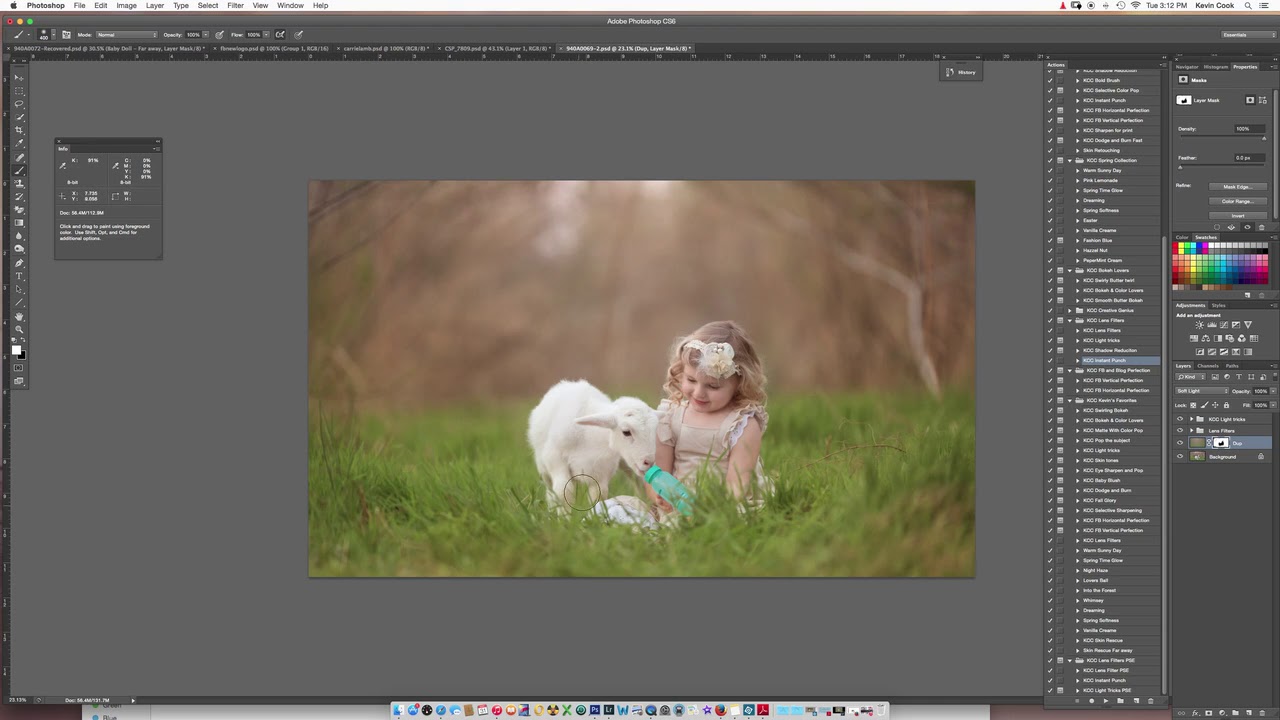Click the Color Range button

pos(1237,201)
